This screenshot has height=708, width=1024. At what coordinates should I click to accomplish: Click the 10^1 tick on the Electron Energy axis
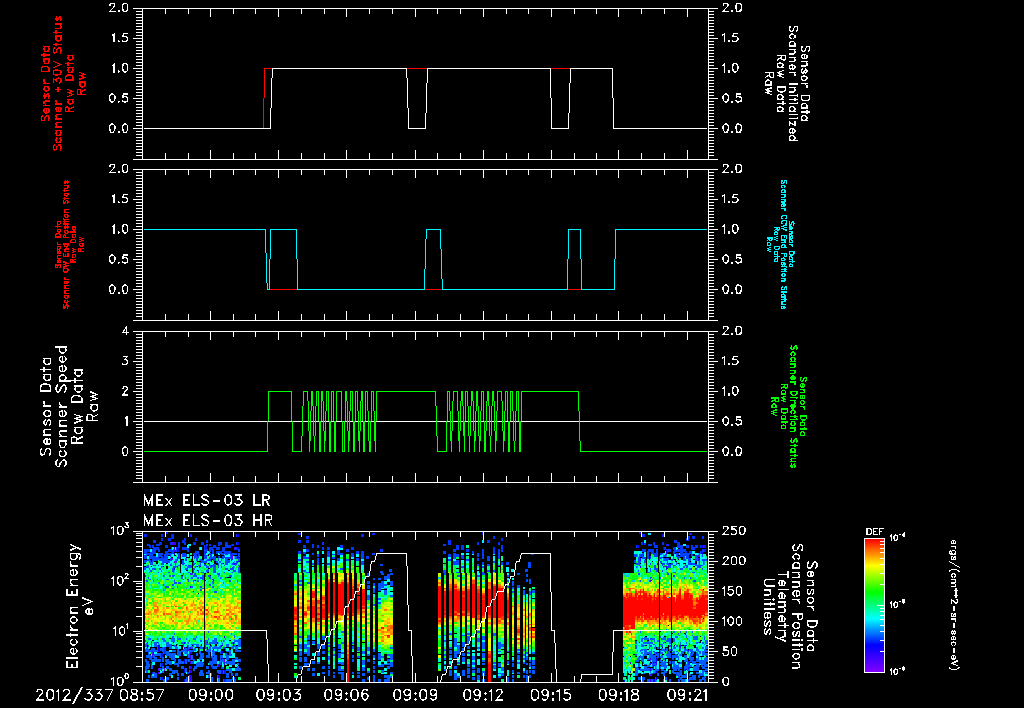[120, 630]
